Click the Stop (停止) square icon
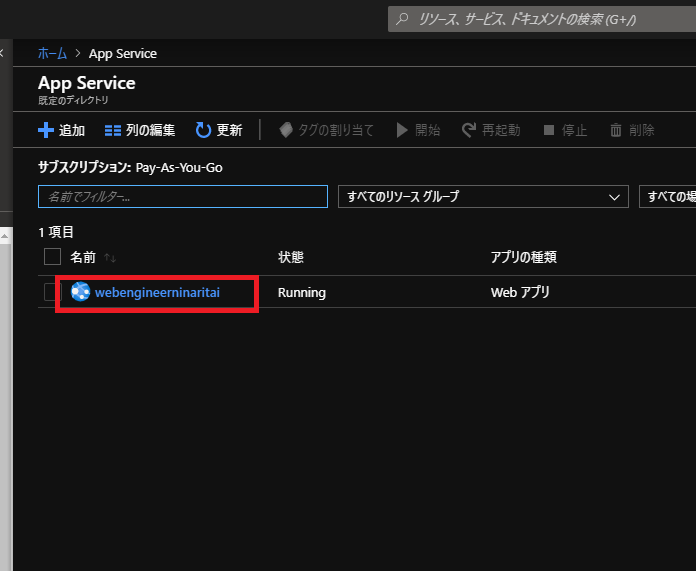 (x=549, y=130)
